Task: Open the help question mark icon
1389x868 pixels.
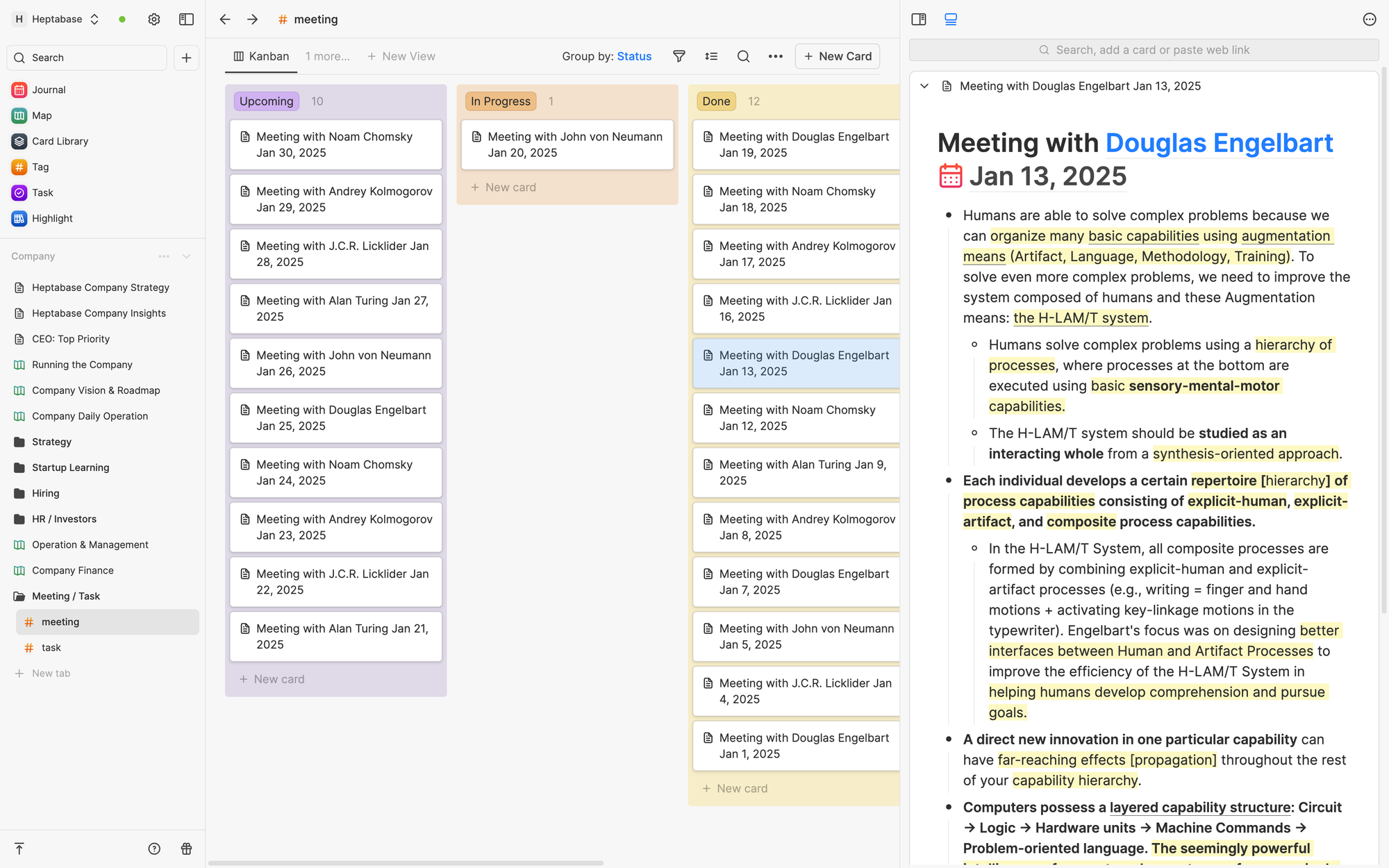Action: tap(154, 849)
